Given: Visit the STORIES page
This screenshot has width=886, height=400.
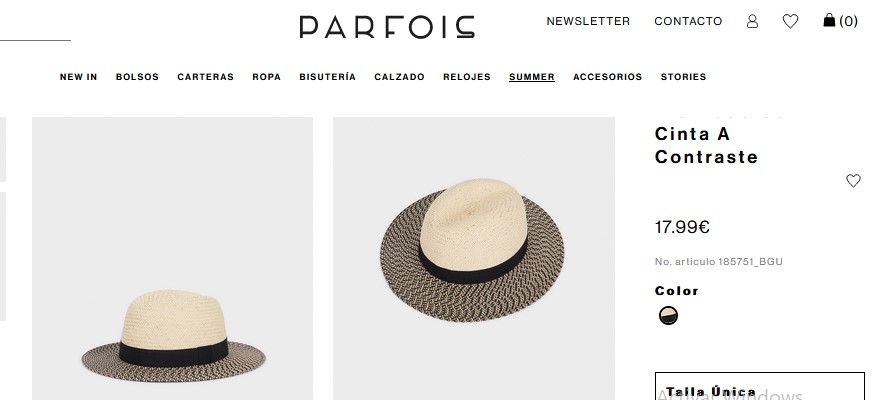Looking at the screenshot, I should [x=684, y=77].
